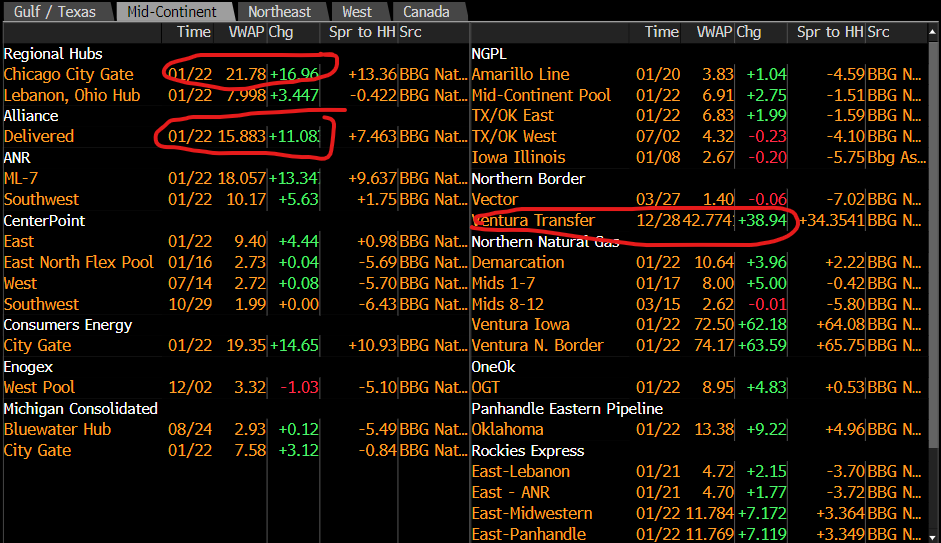
Task: Select Mids 8-12 entry
Action: [699, 304]
